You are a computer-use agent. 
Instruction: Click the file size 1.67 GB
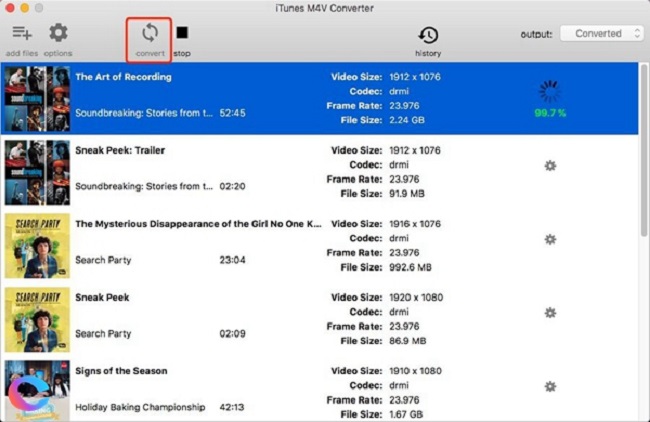pos(406,414)
